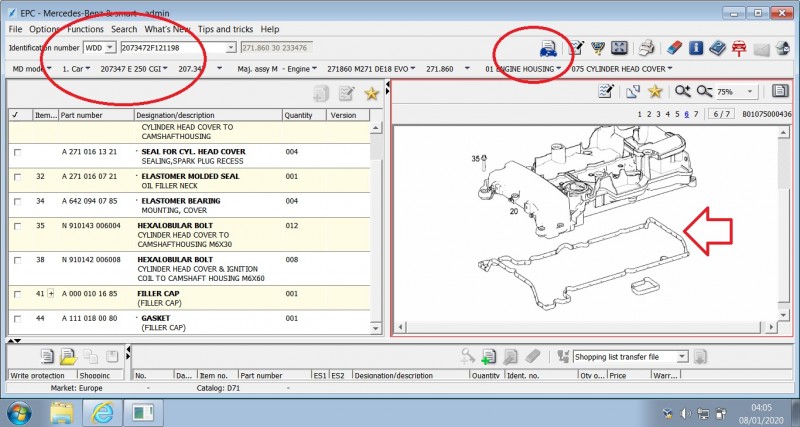The width and height of the screenshot is (800, 427).
Task: Open the vehicle data card icon
Action: click(548, 48)
